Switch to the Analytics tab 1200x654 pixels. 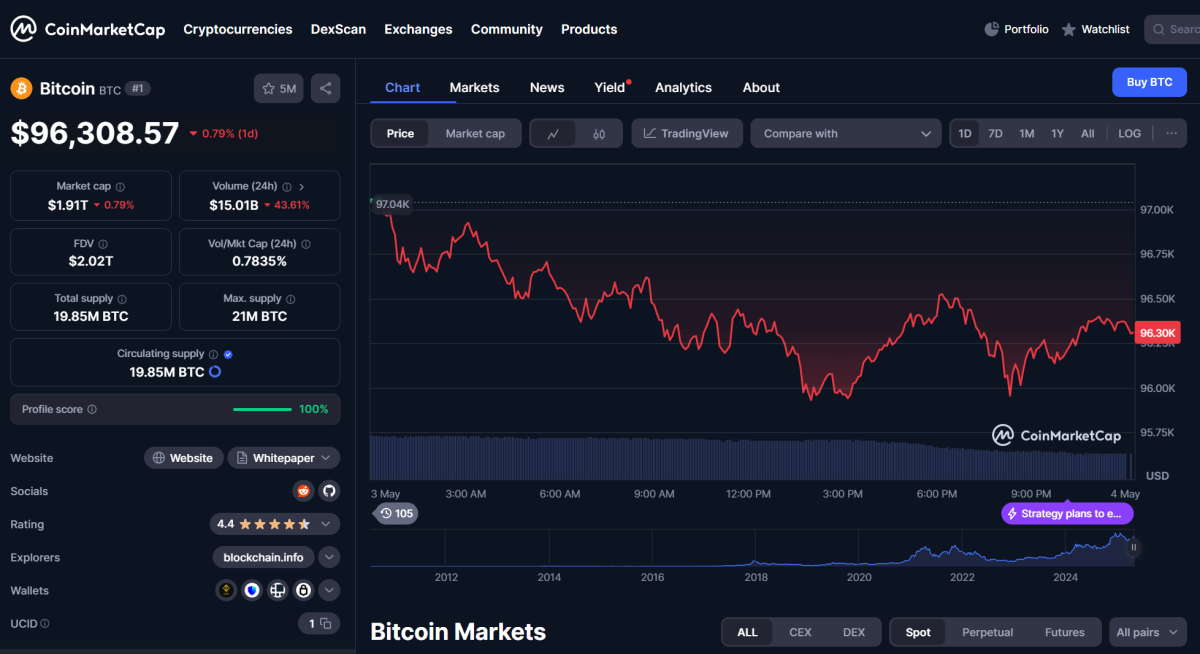pos(683,87)
